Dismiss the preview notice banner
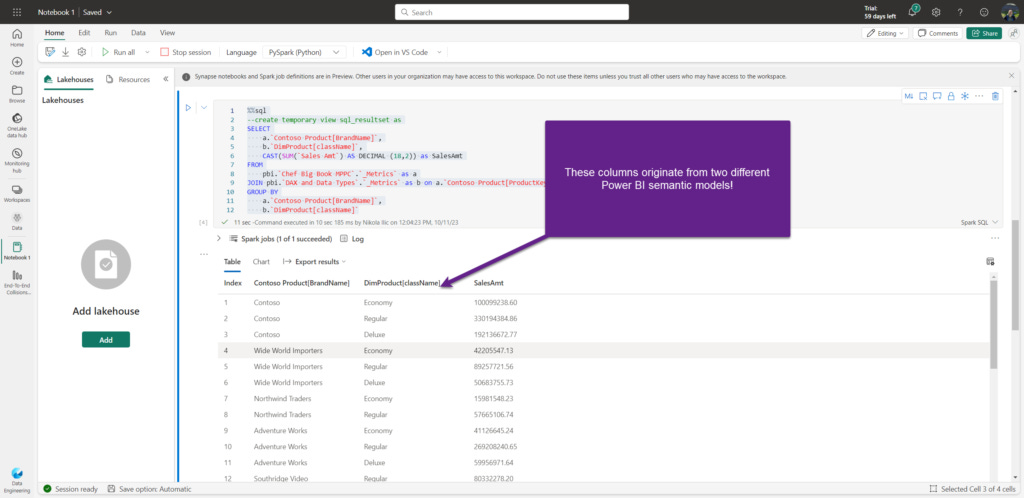Image resolution: width=1024 pixels, height=498 pixels. (x=1012, y=76)
